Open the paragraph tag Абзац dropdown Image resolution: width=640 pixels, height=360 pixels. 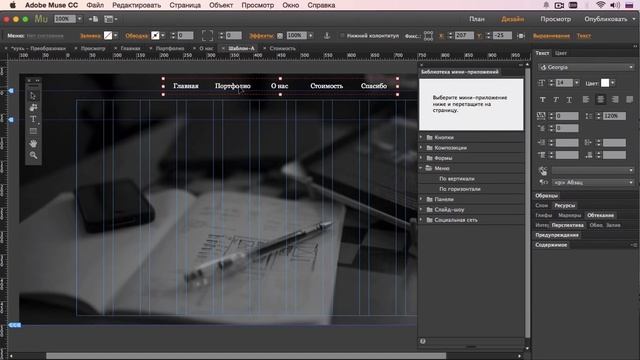pyautogui.click(x=593, y=182)
